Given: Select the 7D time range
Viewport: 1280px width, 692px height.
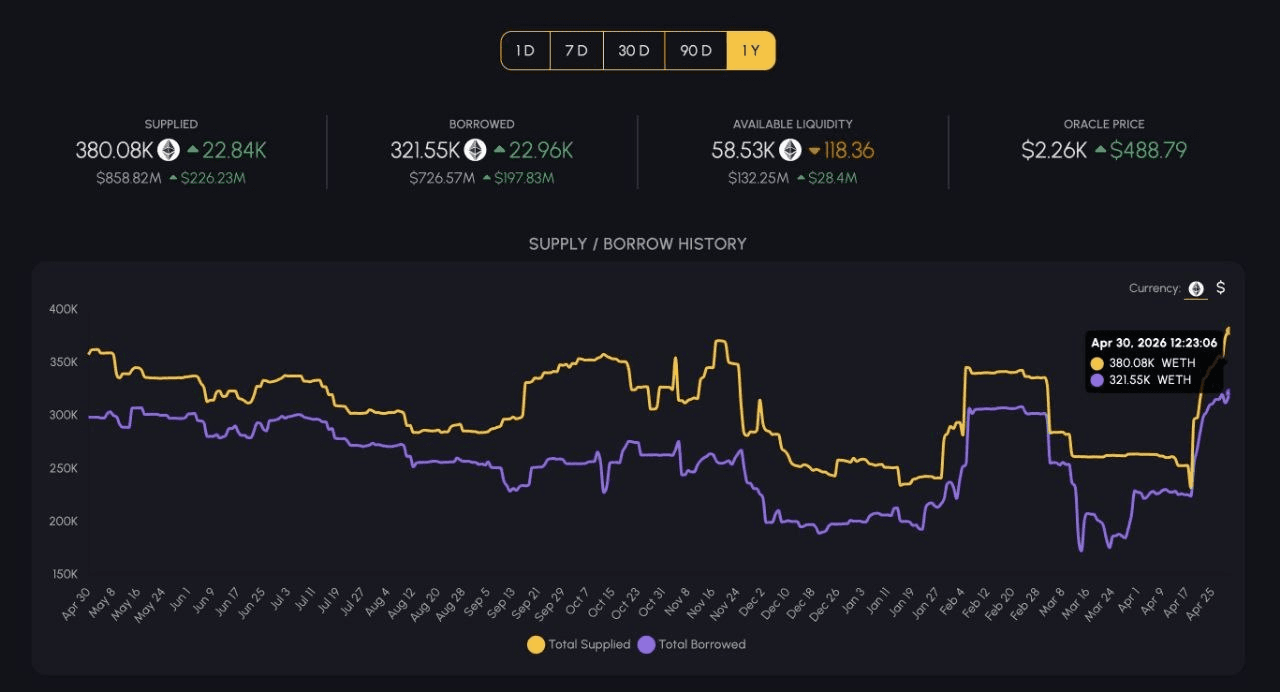Looking at the screenshot, I should click(x=577, y=51).
